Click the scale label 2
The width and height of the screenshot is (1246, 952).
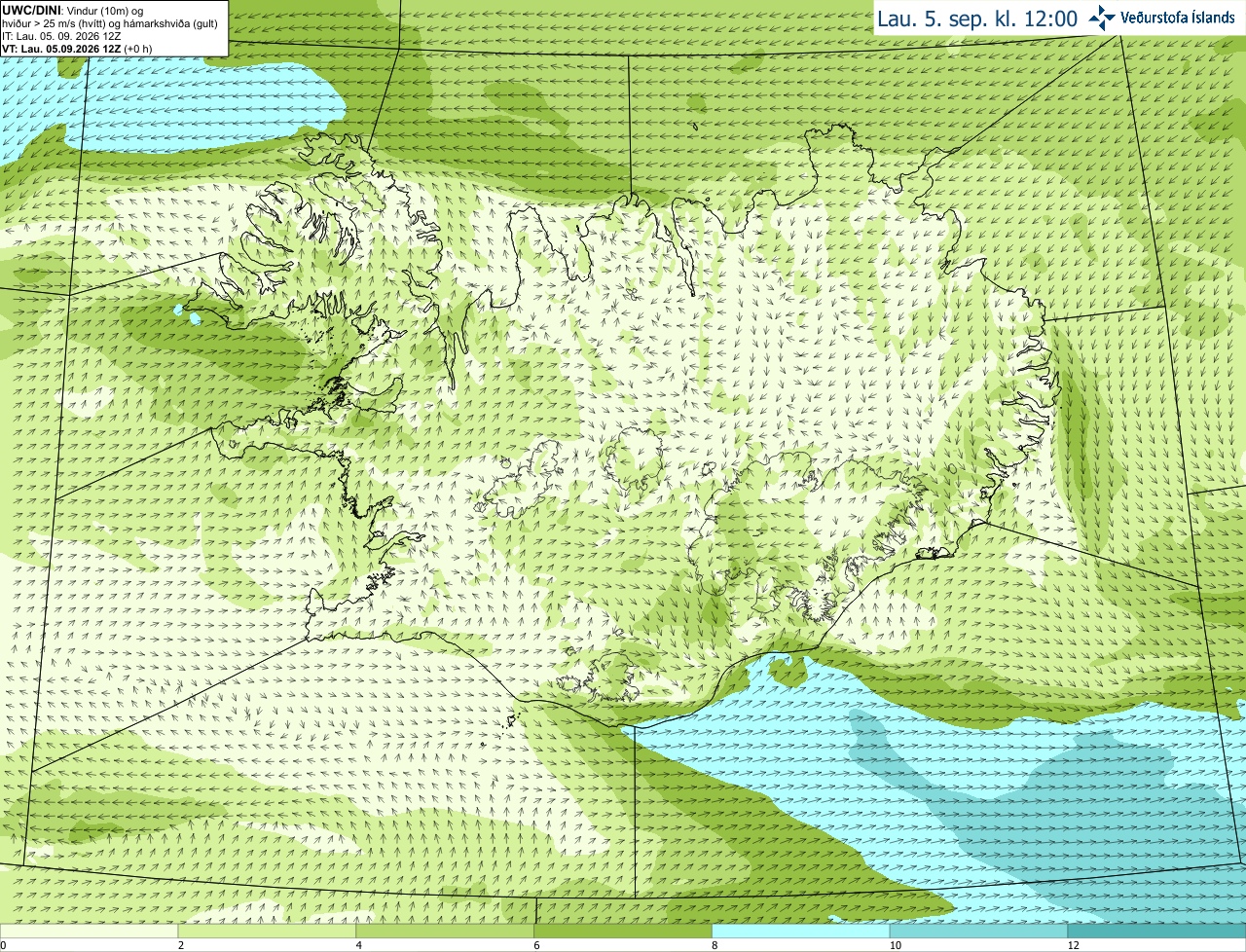[x=180, y=945]
